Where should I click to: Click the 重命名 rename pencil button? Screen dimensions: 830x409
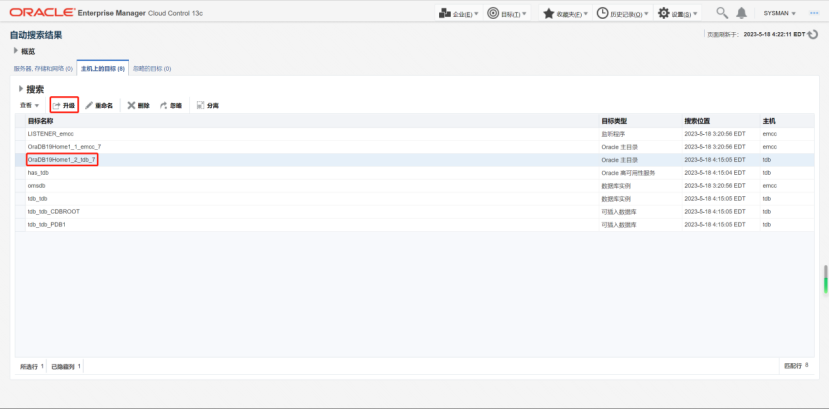pyautogui.click(x=99, y=106)
